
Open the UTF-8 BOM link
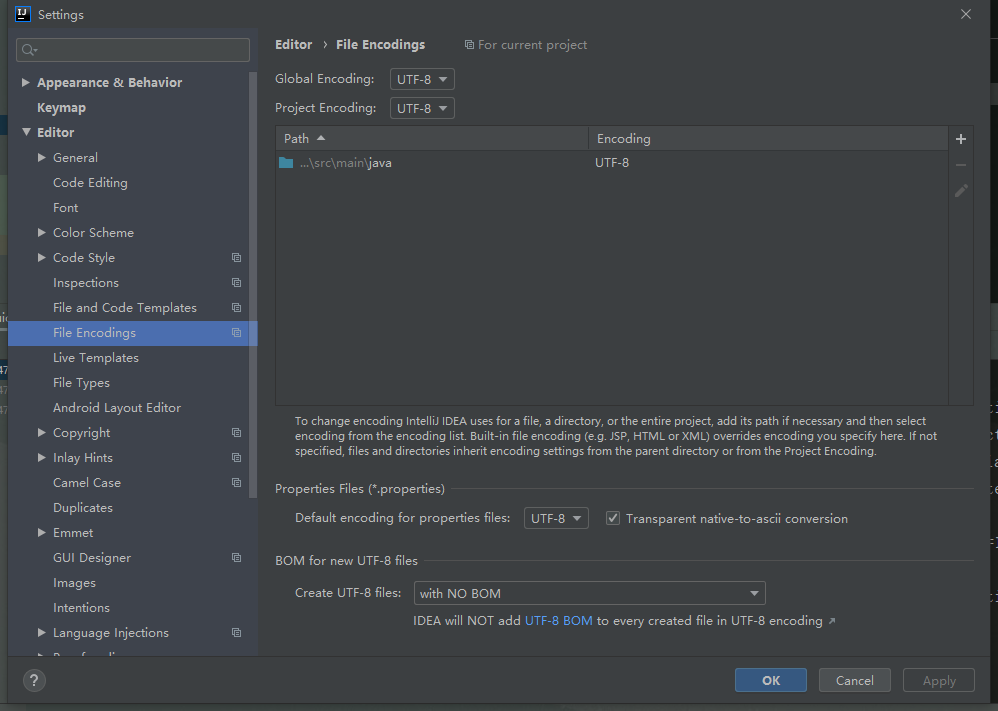(x=558, y=621)
